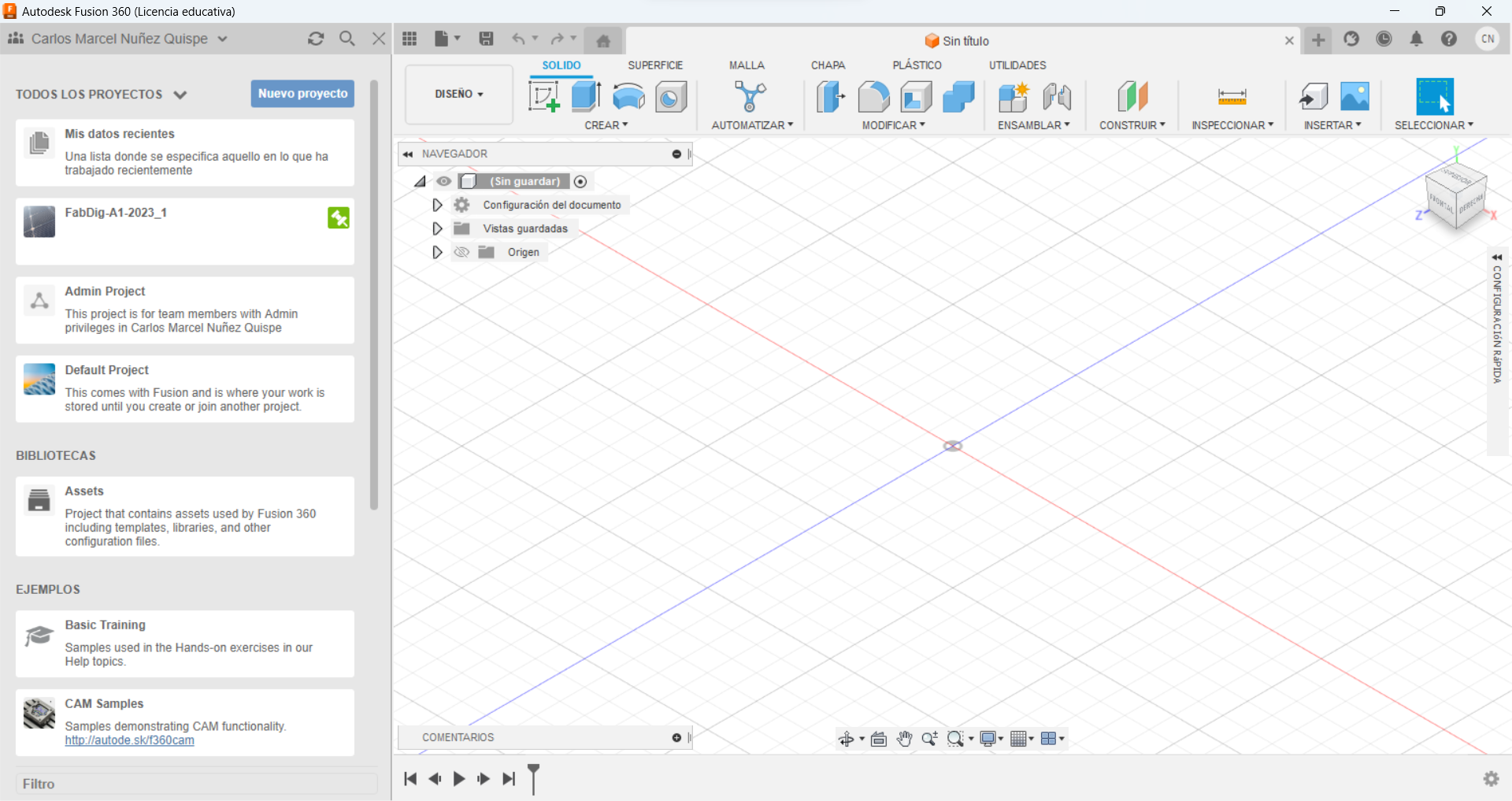Select the Hole tool
This screenshot has width=1512, height=801.
[671, 97]
